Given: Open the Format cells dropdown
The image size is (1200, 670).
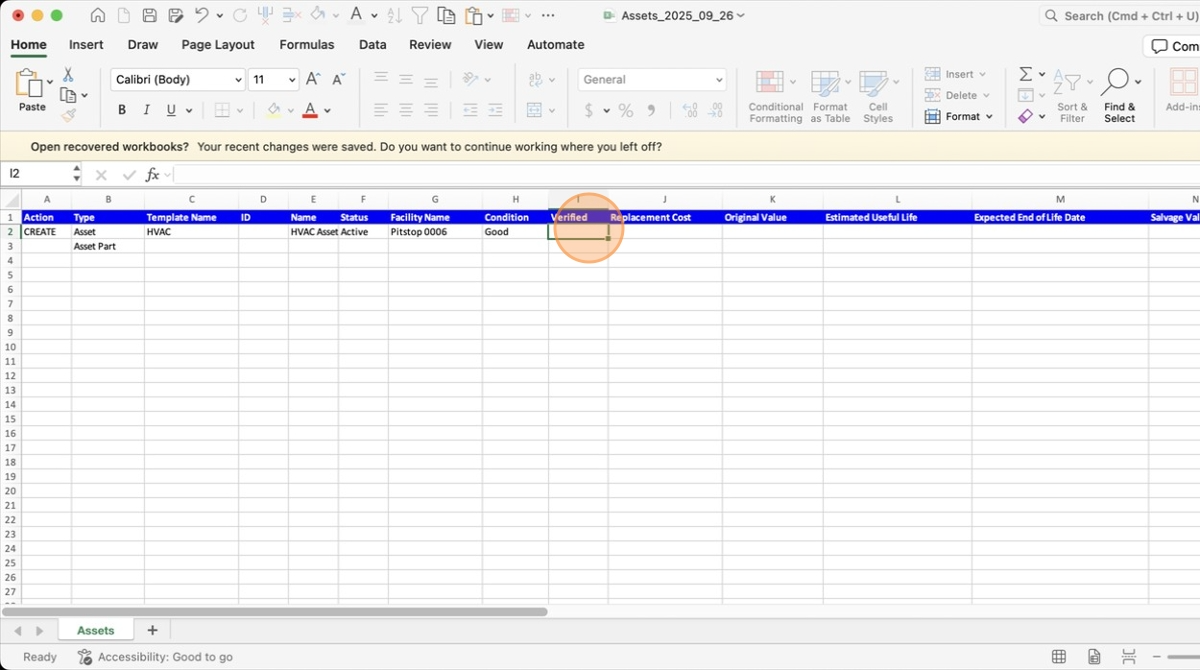Looking at the screenshot, I should (959, 116).
